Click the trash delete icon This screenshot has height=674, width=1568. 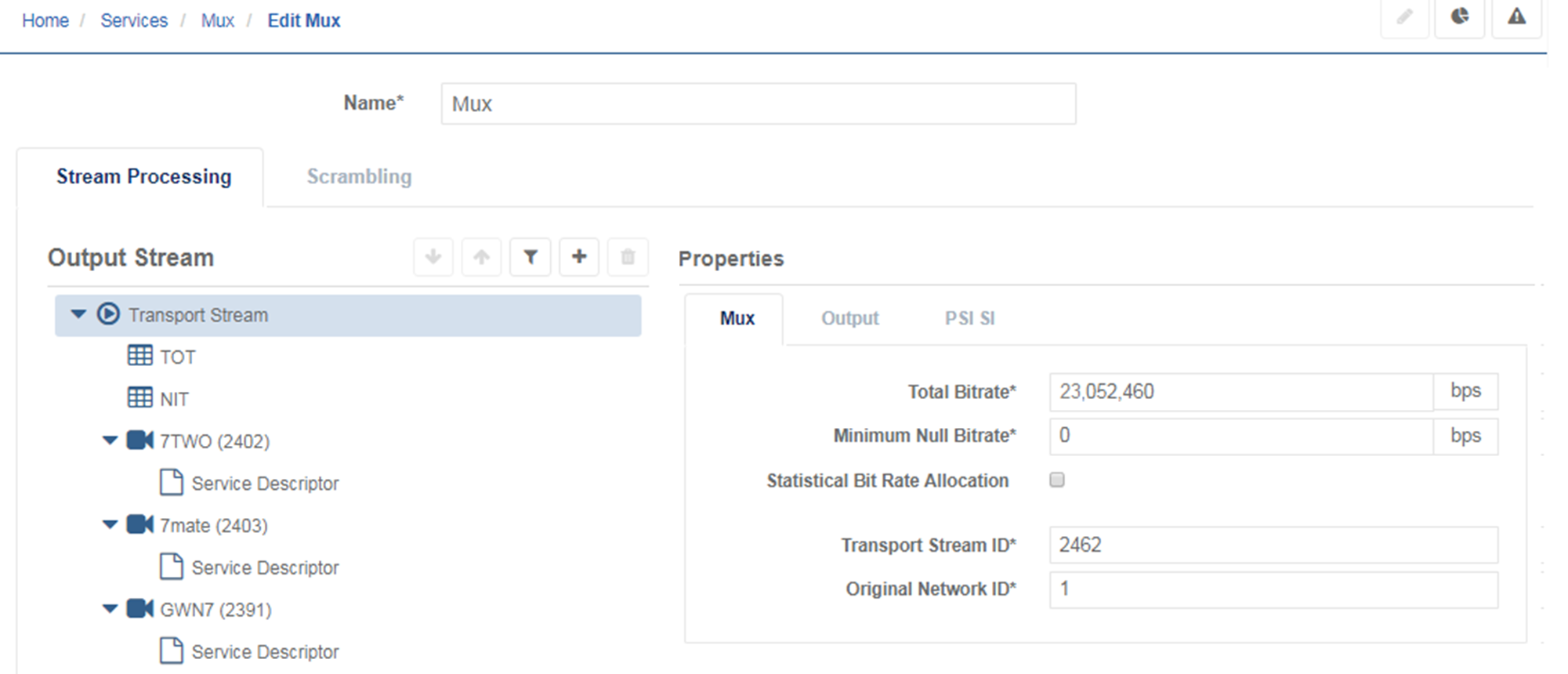point(628,257)
